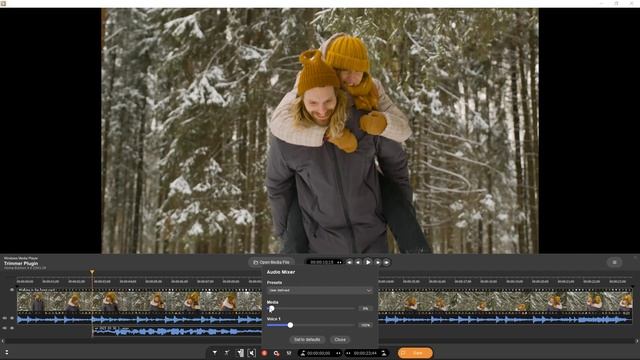The width and height of the screenshot is (640, 360).
Task: Open the Presets dropdown in Audio Mixer
Action: click(x=320, y=290)
